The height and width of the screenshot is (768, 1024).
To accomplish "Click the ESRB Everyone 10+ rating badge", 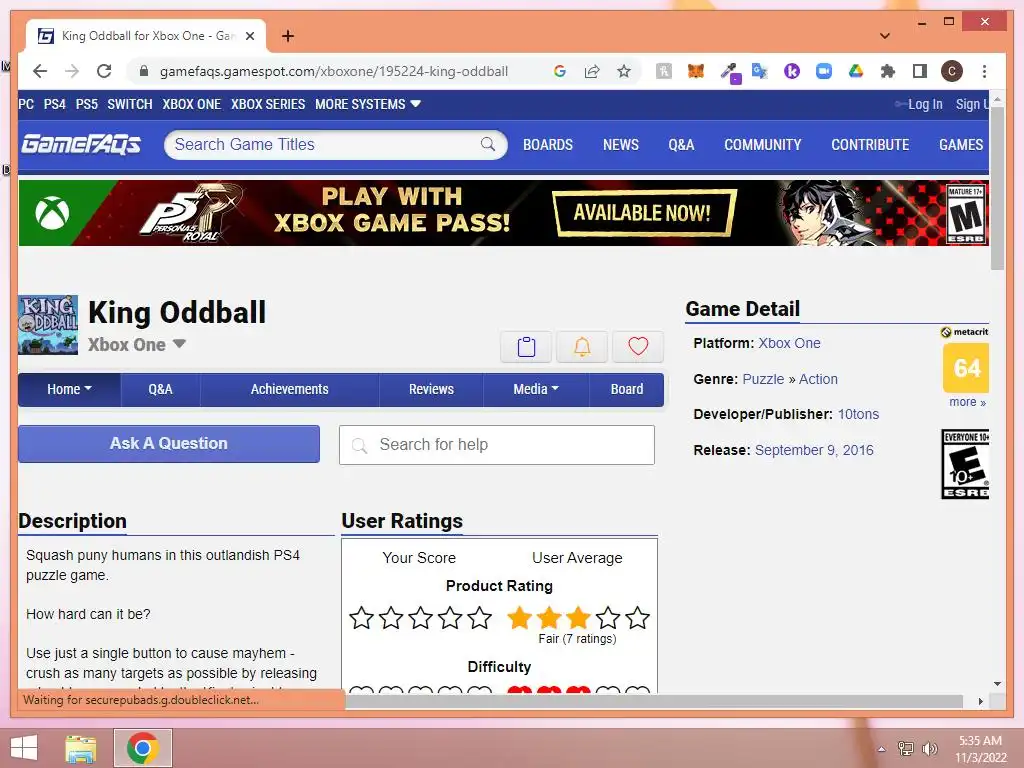I will (965, 464).
